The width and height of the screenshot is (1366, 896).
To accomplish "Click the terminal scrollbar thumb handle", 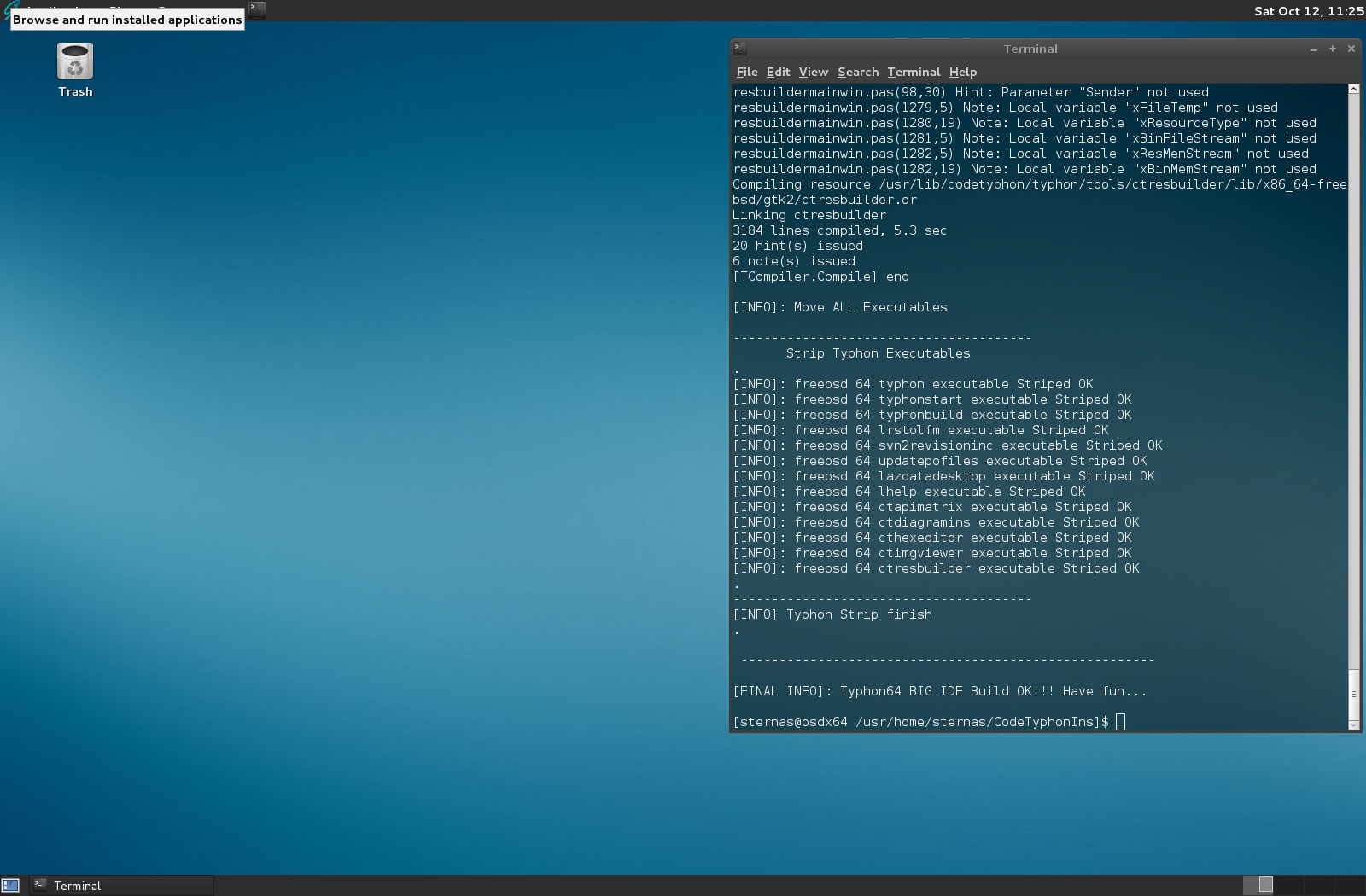I will pos(1353,694).
